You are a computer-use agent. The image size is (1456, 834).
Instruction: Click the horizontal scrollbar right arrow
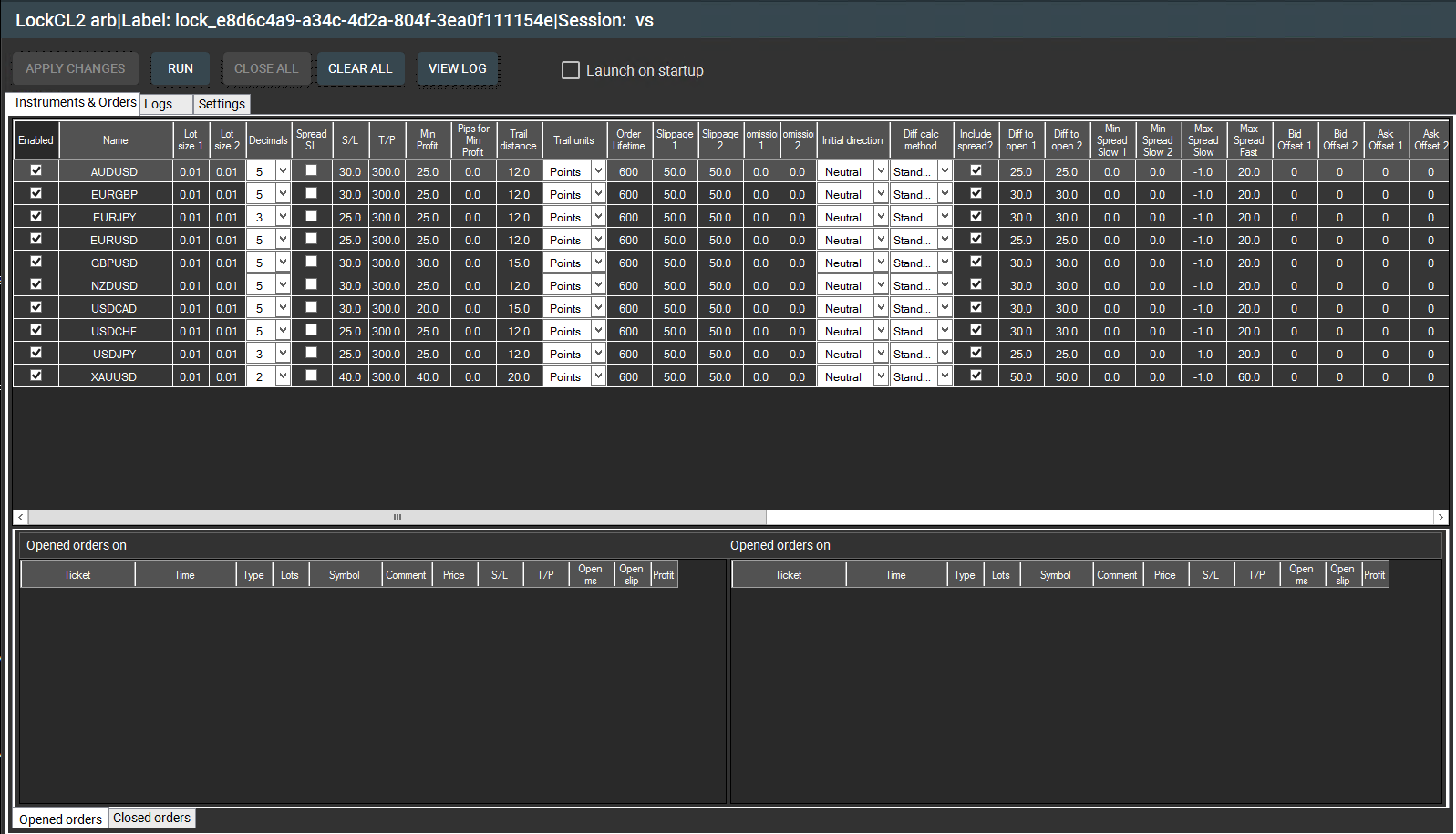[1441, 517]
